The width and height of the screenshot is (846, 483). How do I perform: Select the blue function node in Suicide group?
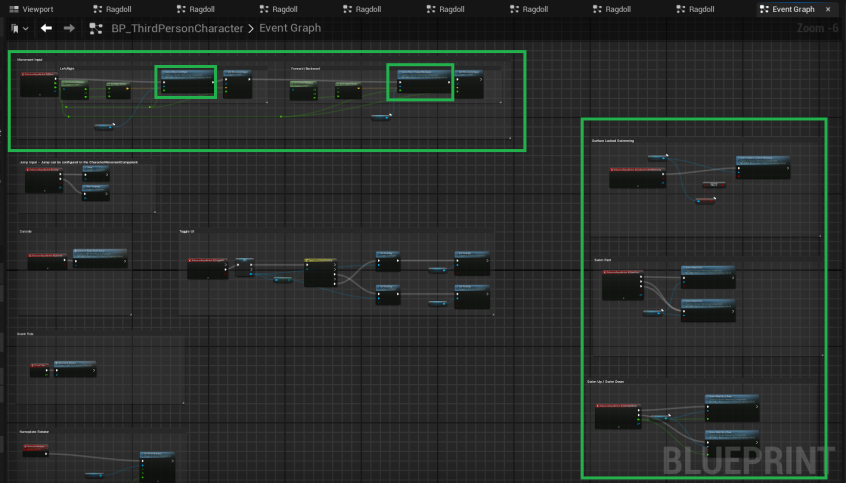100,258
